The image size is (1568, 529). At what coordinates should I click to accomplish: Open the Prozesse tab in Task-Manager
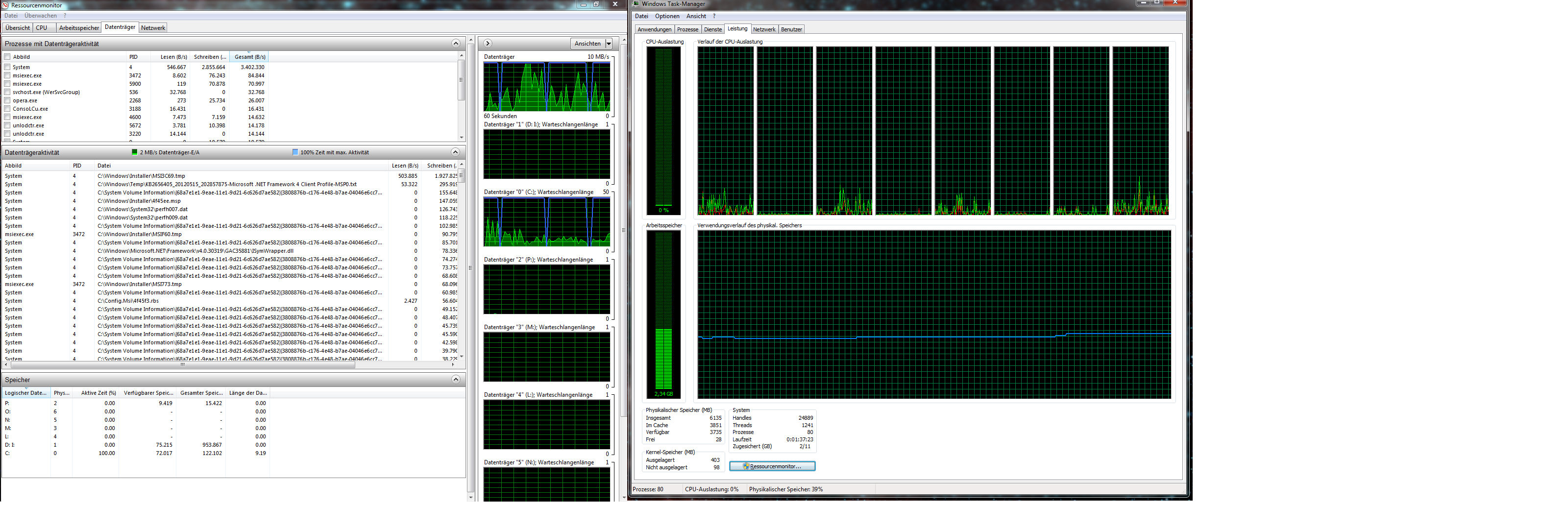[687, 29]
